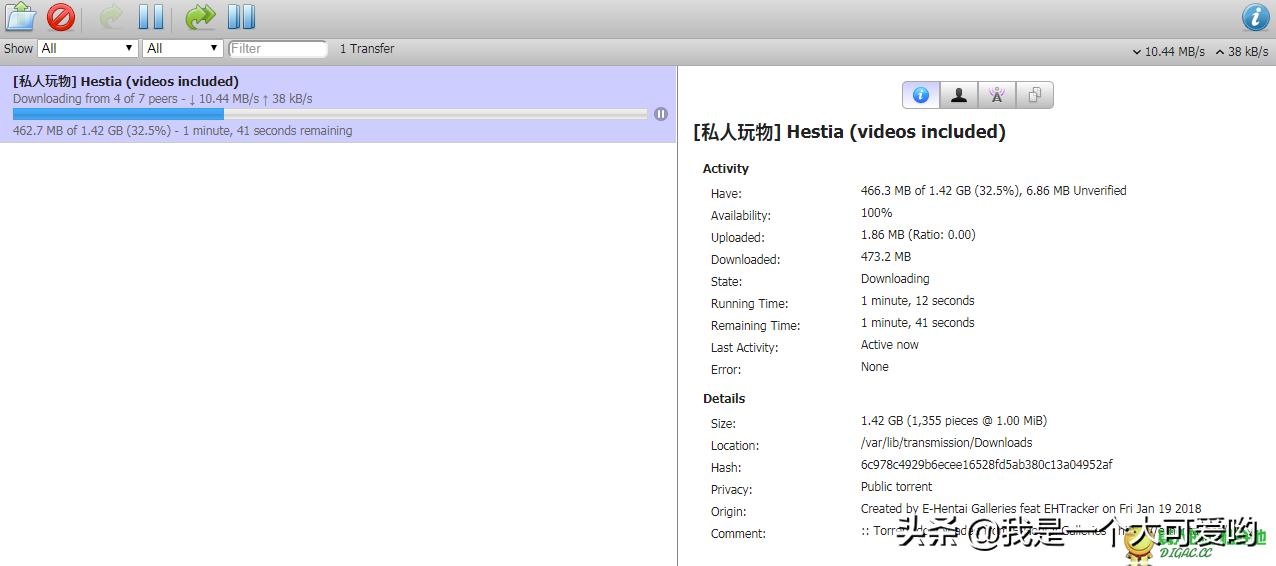The width and height of the screenshot is (1276, 566).
Task: Pause the selected torrents
Action: tap(151, 17)
